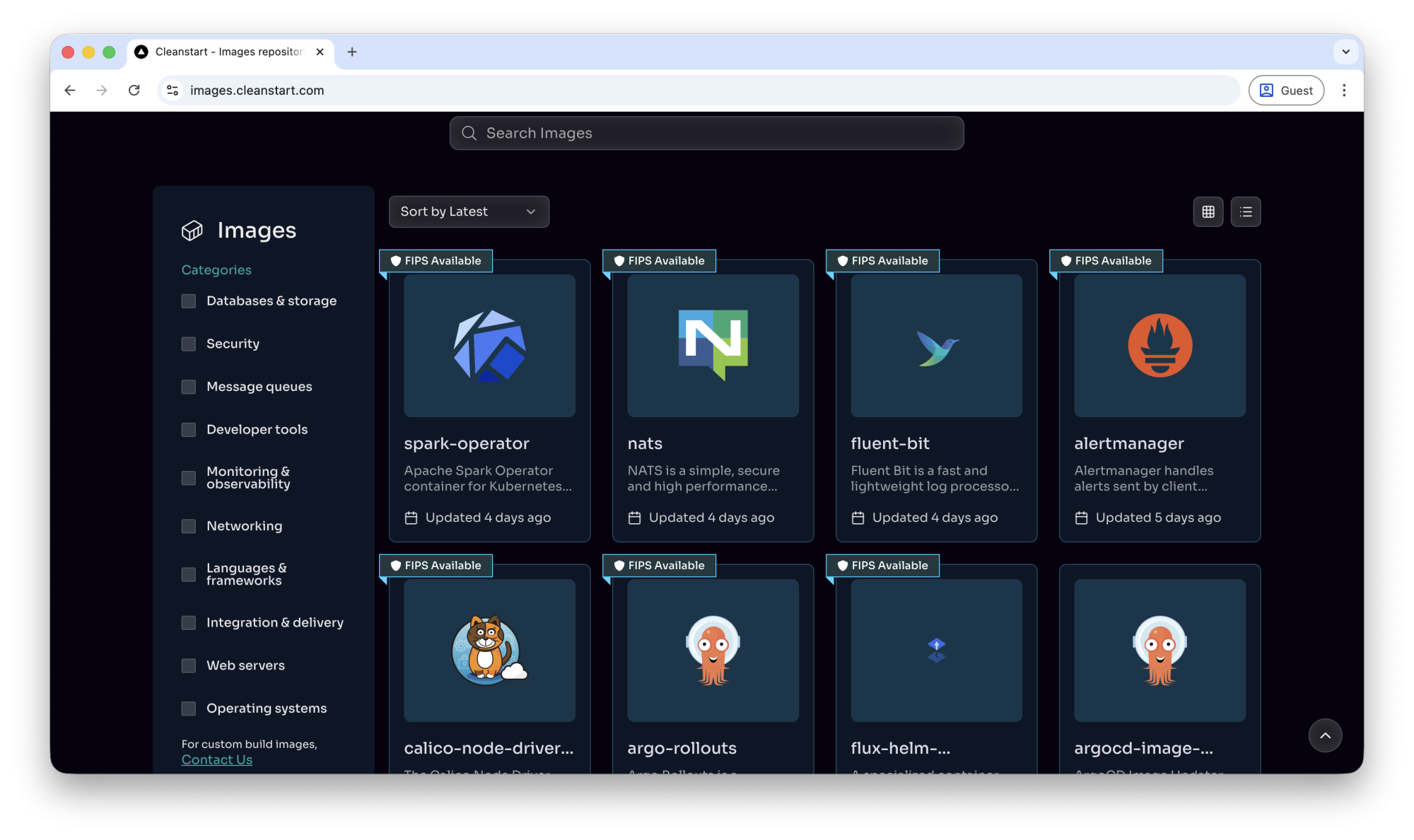1414x840 pixels.
Task: Switch to the Cleanstart Images repository tab
Action: click(x=230, y=52)
